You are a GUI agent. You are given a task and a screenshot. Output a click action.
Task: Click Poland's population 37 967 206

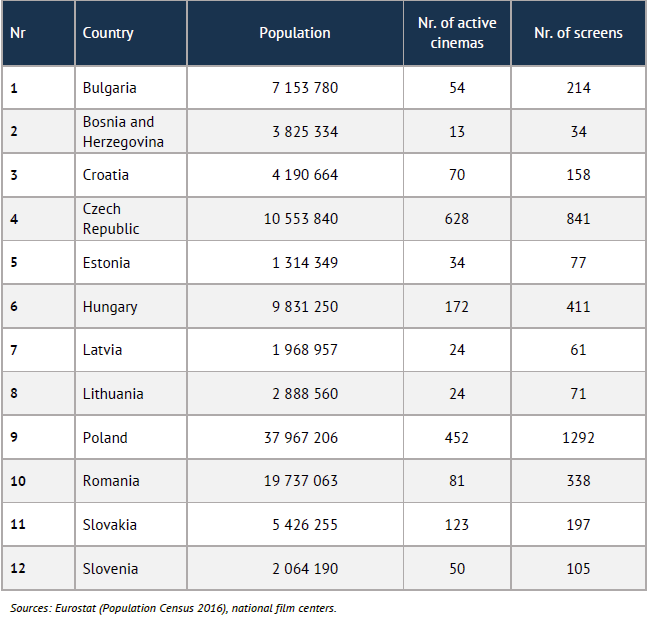[300, 438]
